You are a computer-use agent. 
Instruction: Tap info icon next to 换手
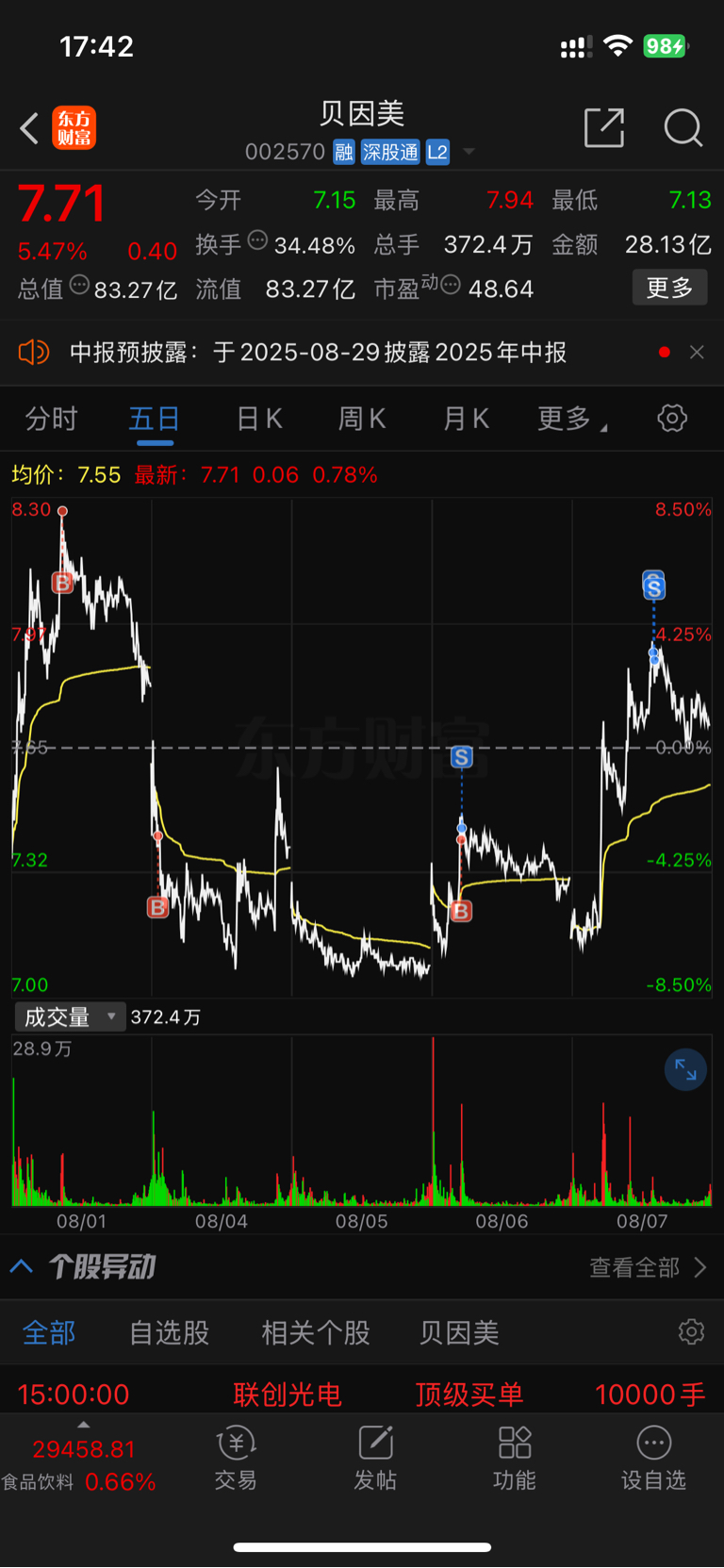pyautogui.click(x=257, y=240)
